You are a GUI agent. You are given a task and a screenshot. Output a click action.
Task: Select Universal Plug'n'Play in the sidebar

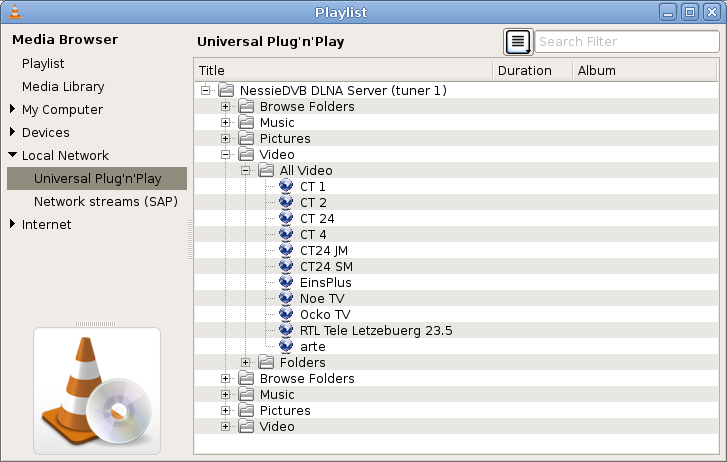pos(97,179)
